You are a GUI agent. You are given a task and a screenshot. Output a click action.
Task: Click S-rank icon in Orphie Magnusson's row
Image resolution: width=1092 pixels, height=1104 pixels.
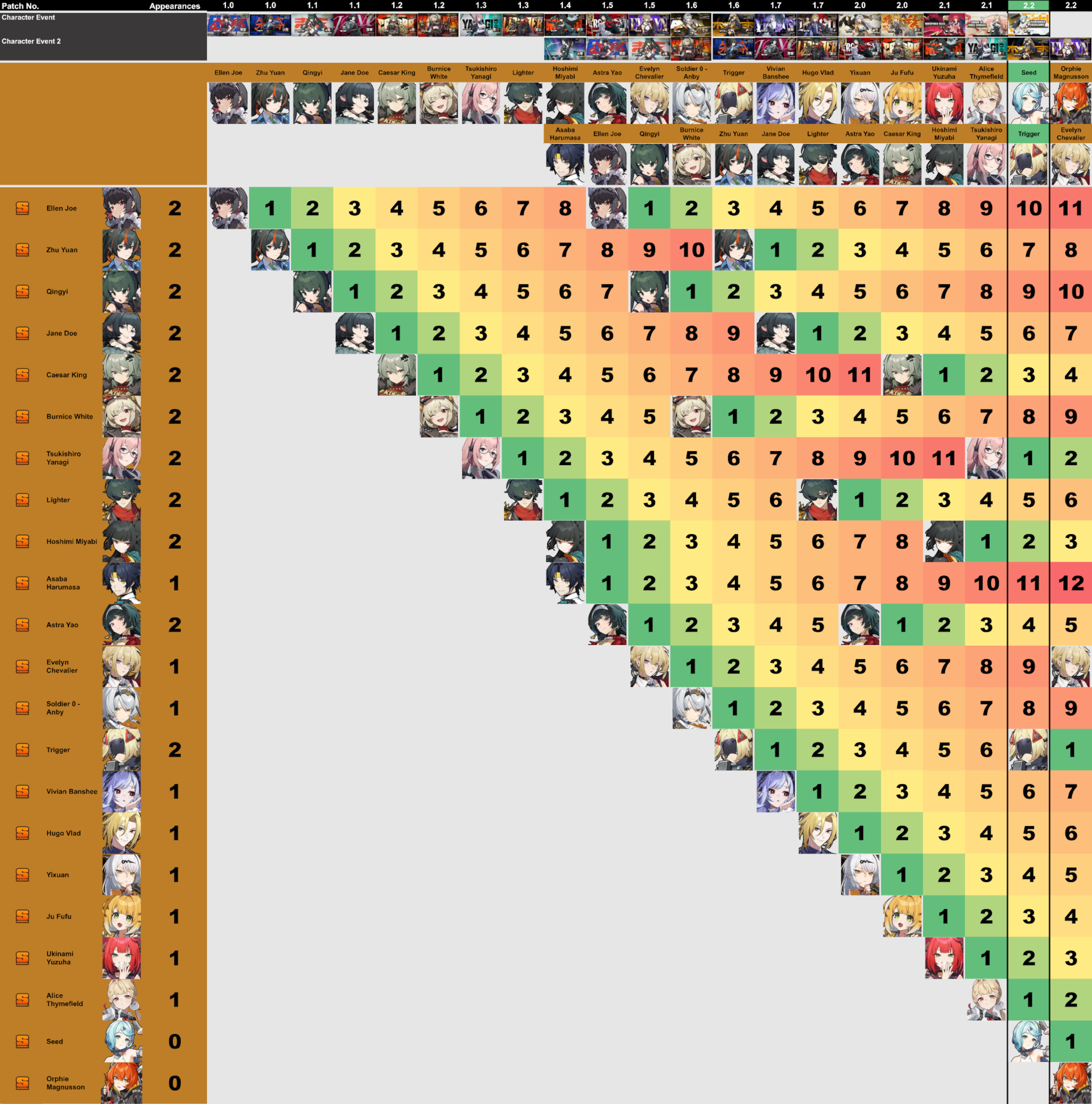[22, 1083]
